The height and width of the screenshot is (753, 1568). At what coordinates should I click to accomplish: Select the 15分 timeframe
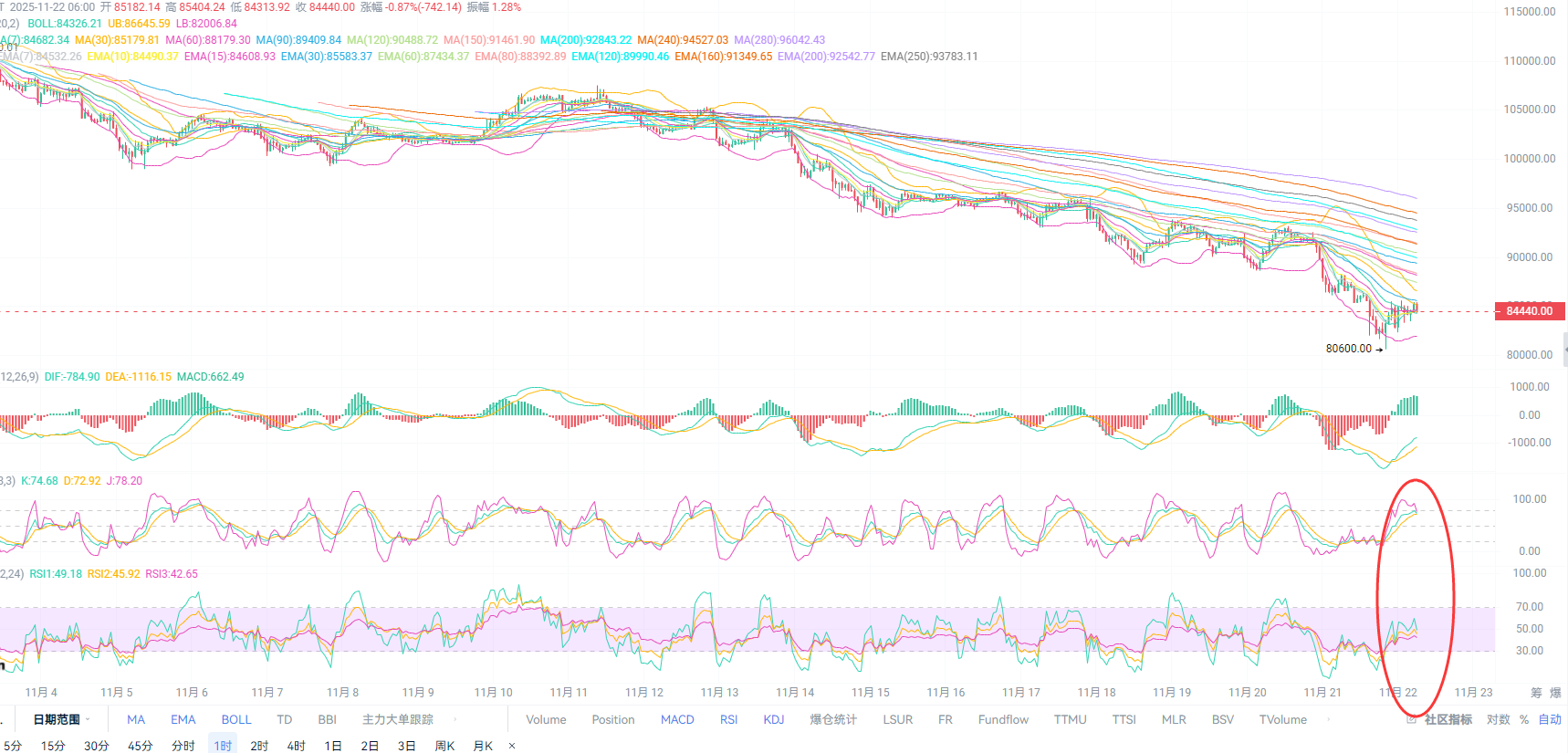(x=53, y=746)
